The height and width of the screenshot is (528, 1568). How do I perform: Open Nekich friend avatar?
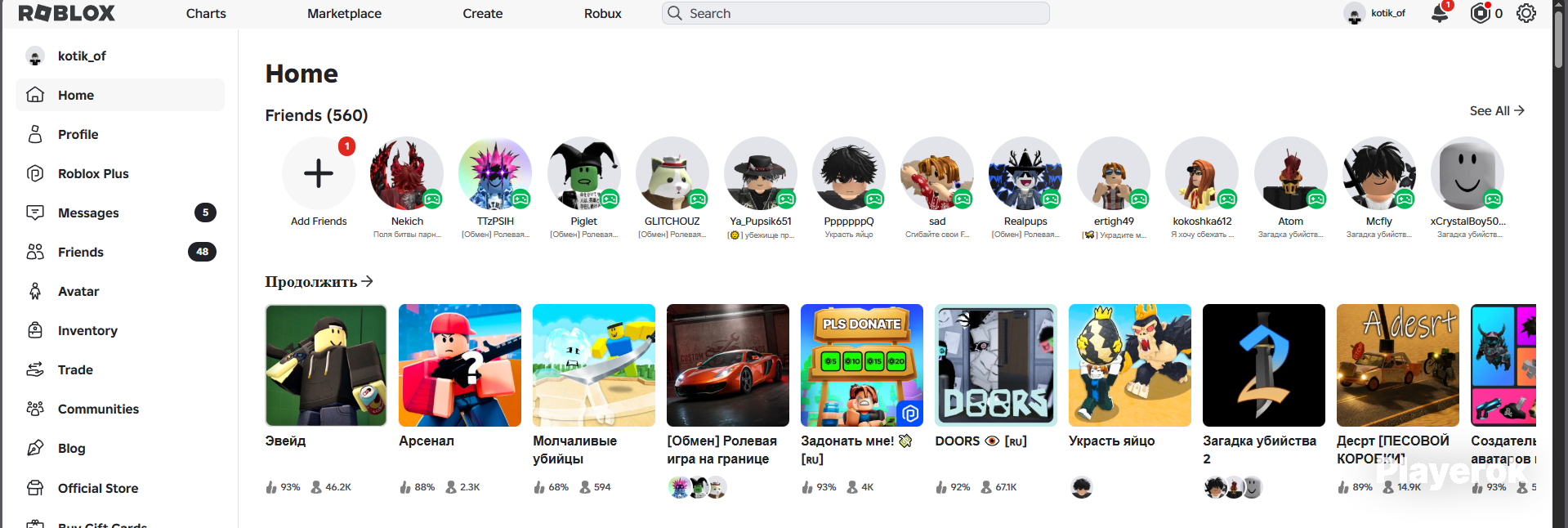coord(407,173)
